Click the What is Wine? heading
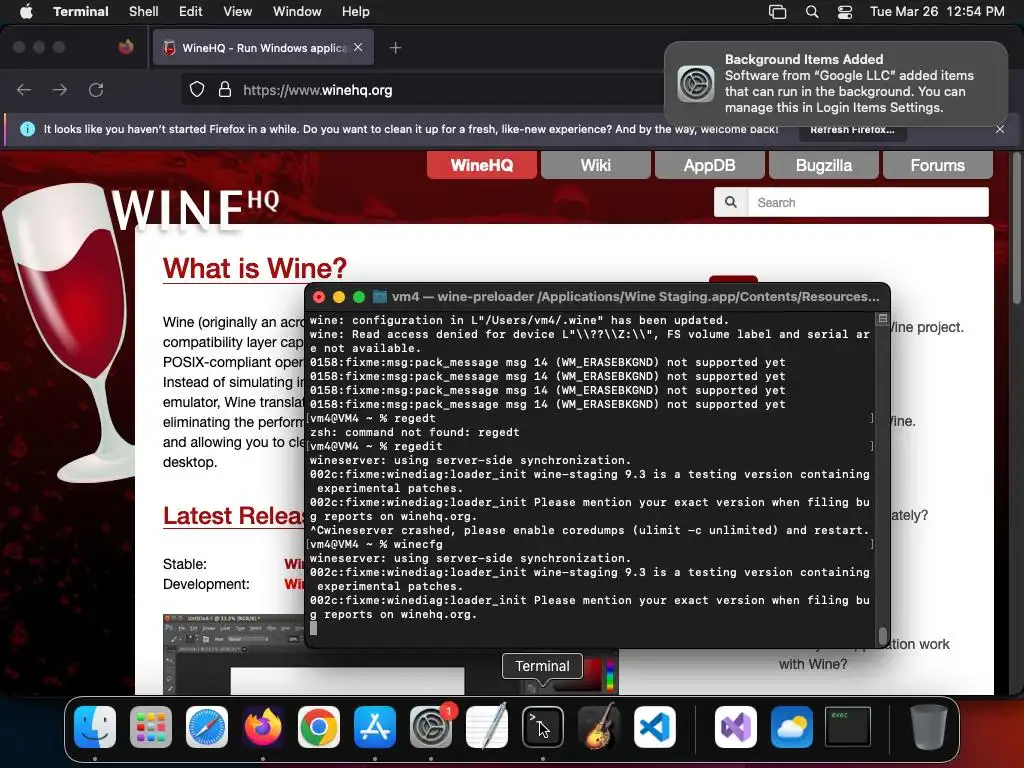This screenshot has width=1024, height=768. pyautogui.click(x=255, y=268)
